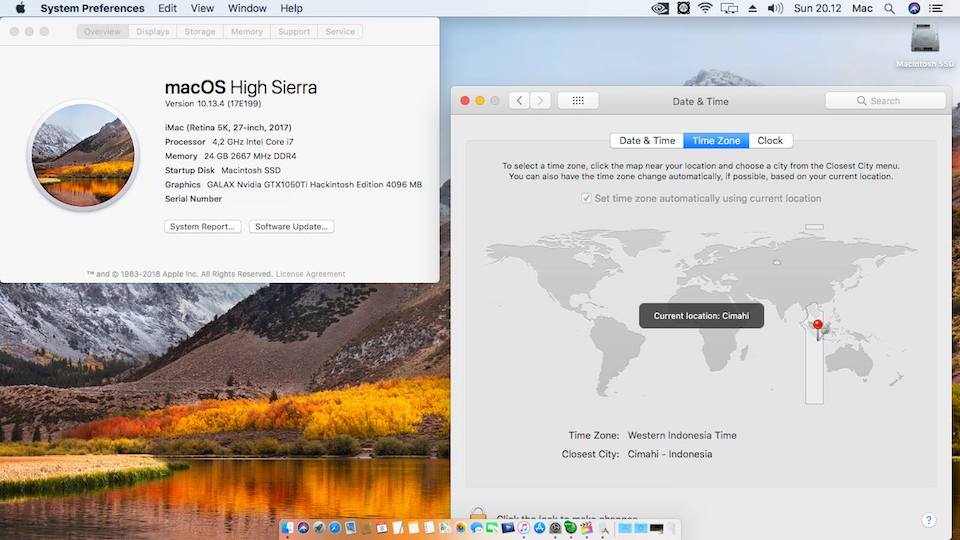Click the eject icon in menu bar
960x540 pixels.
[x=752, y=8]
